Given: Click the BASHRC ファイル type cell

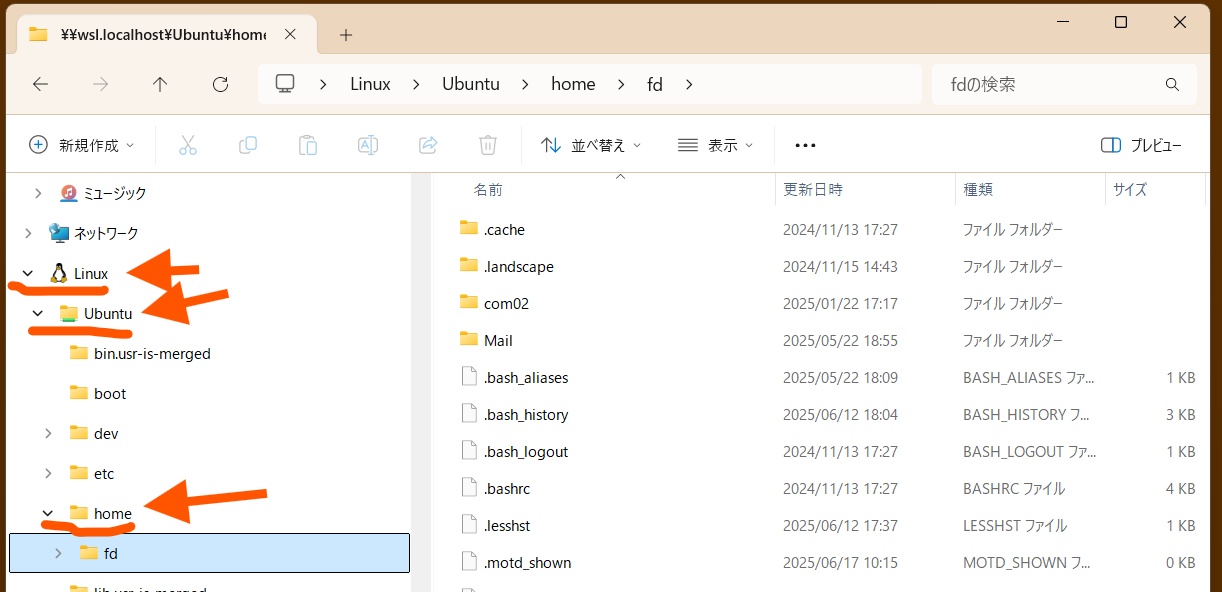Looking at the screenshot, I should 1014,488.
